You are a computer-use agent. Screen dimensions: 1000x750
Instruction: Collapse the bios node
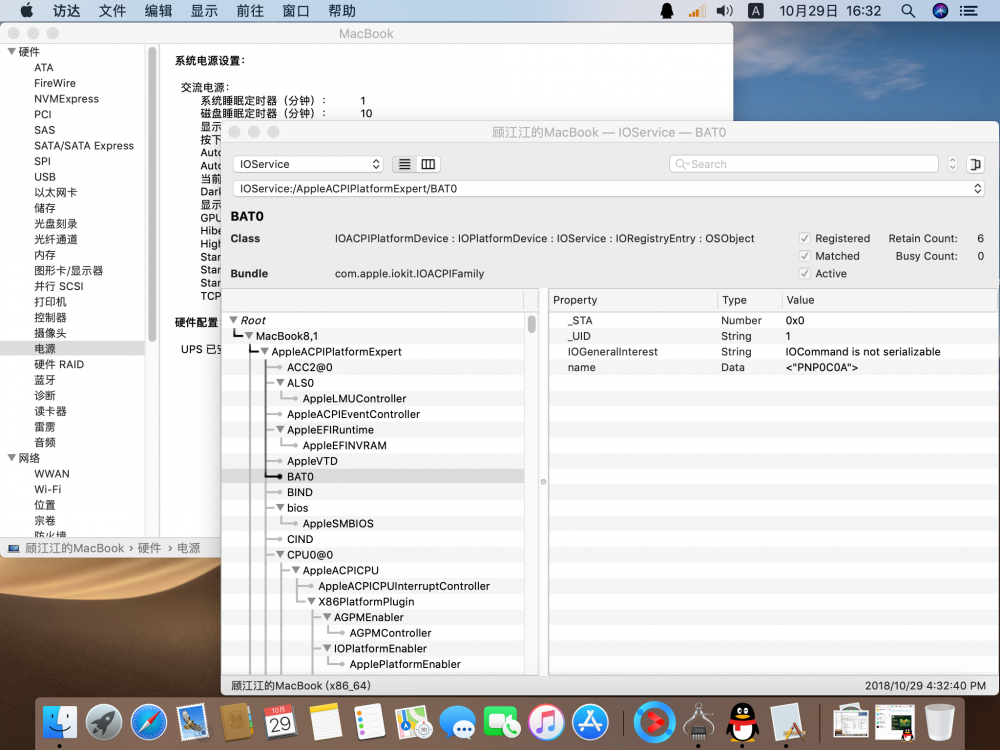(280, 508)
